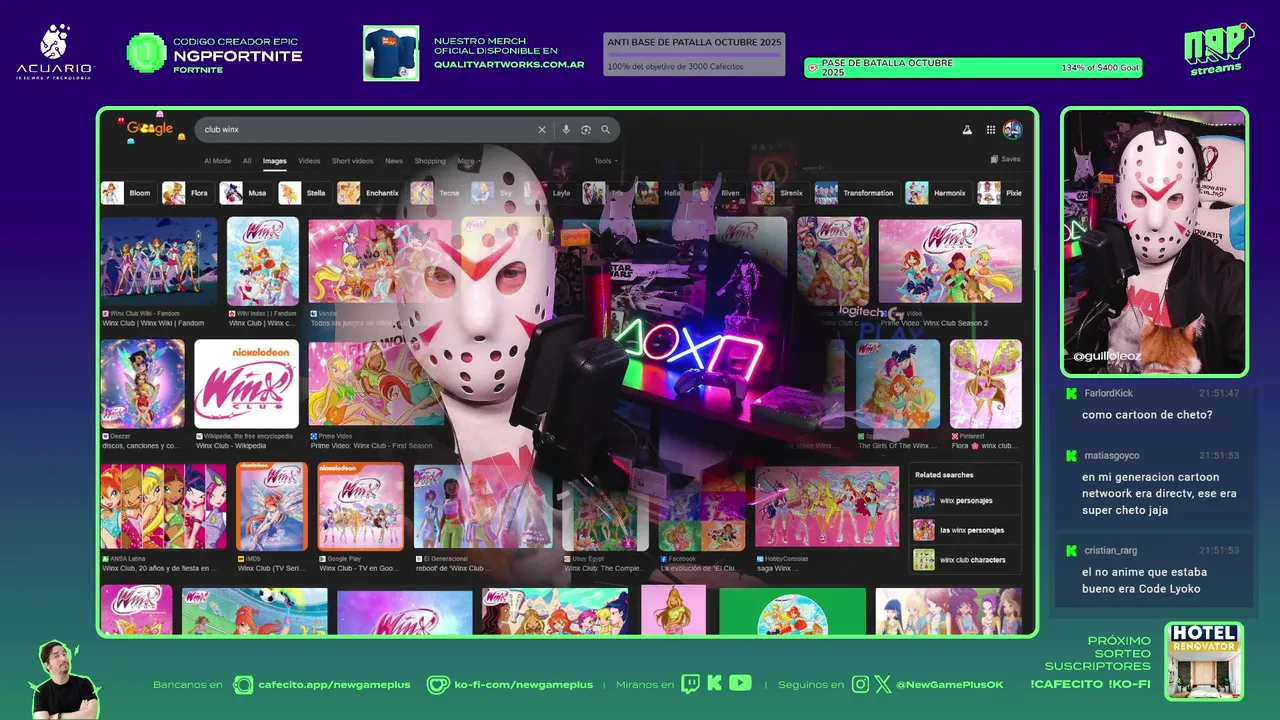Select the Transformation filter chip
The width and height of the screenshot is (1280, 720).
coord(855,193)
